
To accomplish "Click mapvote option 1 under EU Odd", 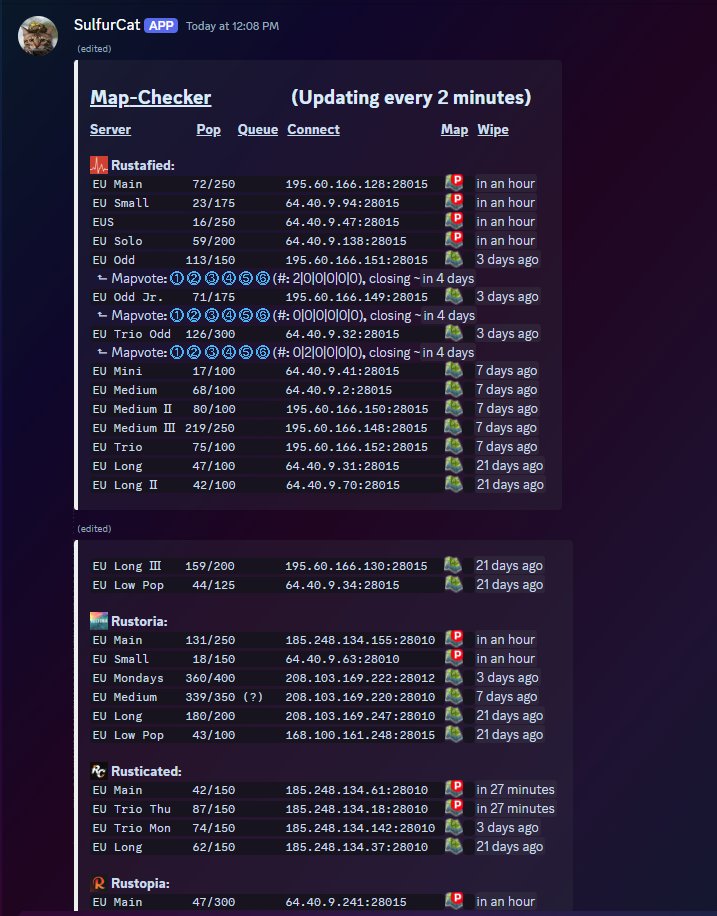I will (x=176, y=278).
